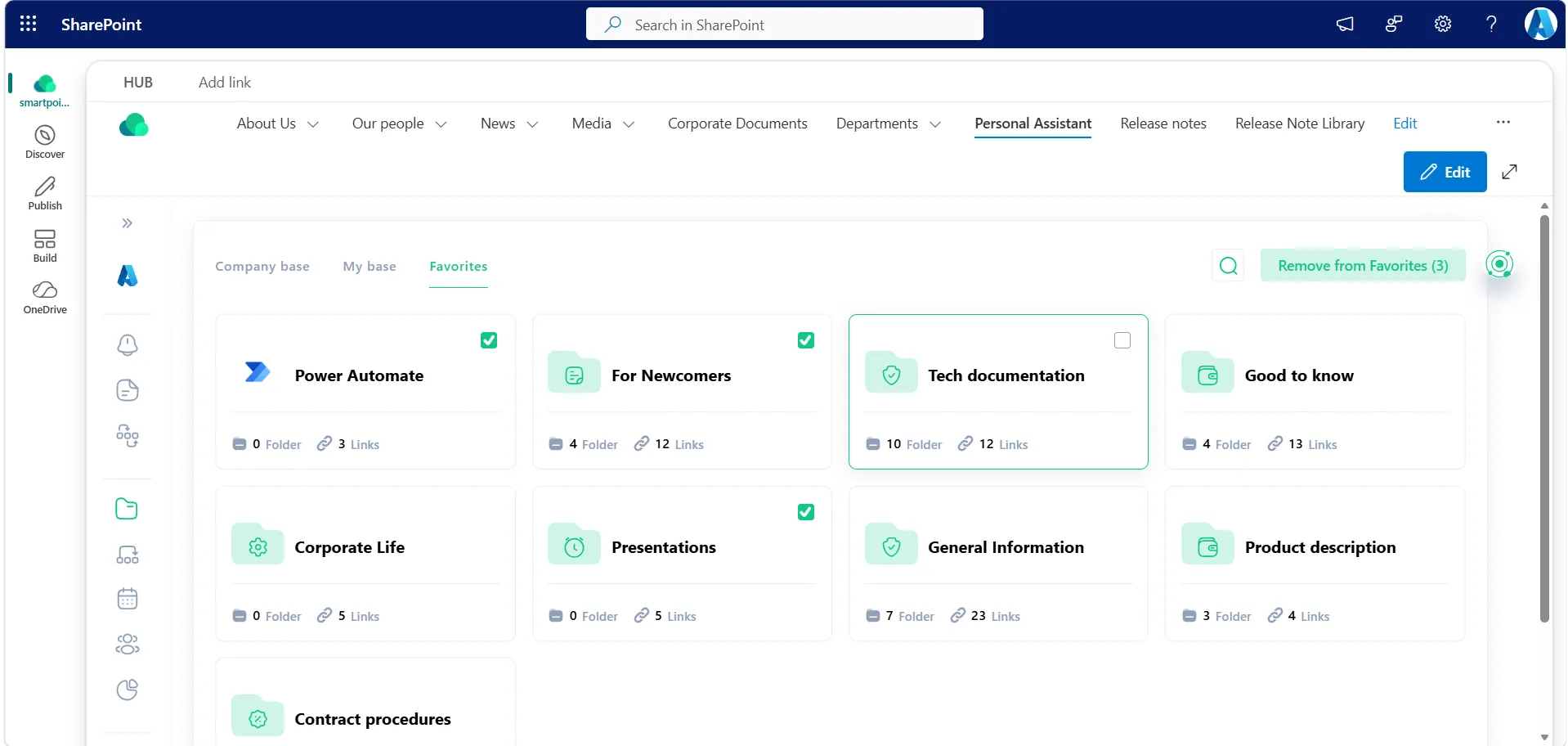This screenshot has width=1568, height=746.
Task: Open Release Note Library in navigation
Action: click(1300, 124)
